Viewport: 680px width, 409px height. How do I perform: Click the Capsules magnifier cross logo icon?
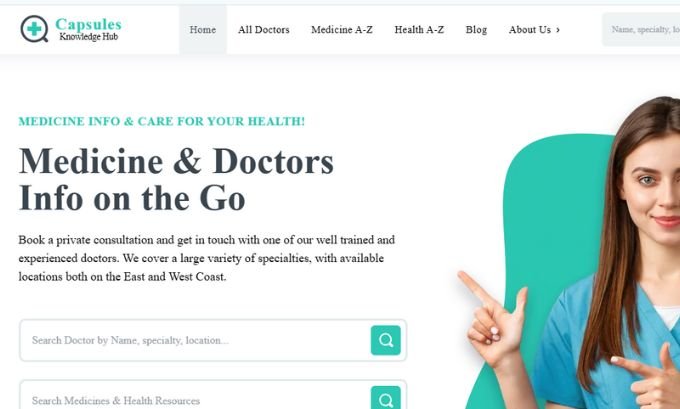tap(34, 29)
